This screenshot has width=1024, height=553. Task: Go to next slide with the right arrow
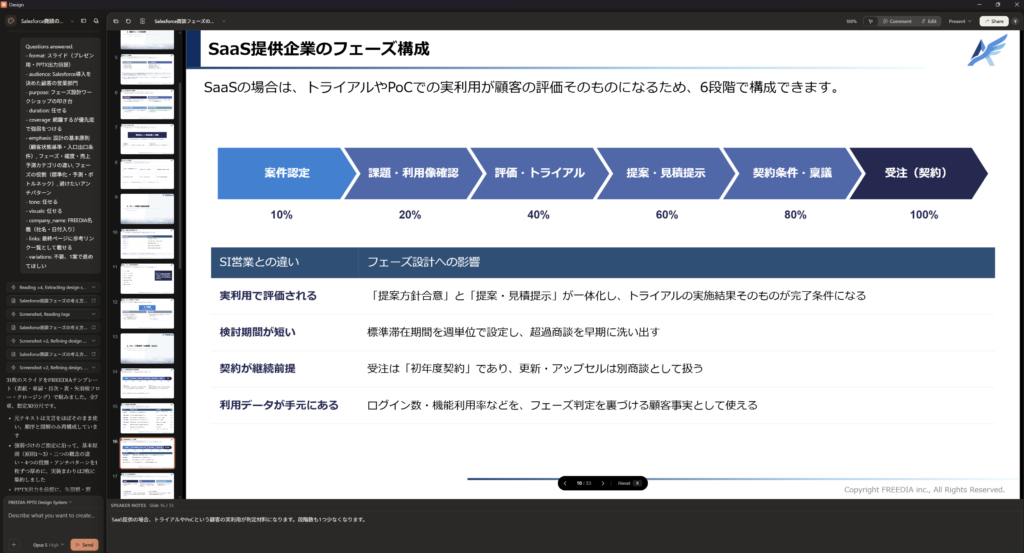[603, 483]
